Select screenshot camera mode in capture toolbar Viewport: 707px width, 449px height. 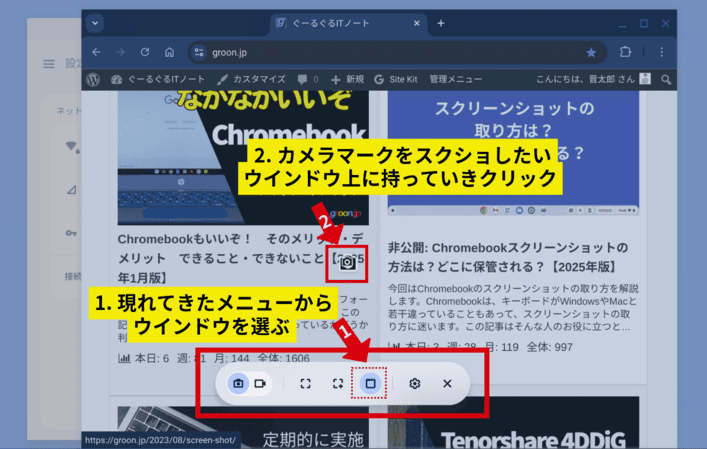pos(238,384)
